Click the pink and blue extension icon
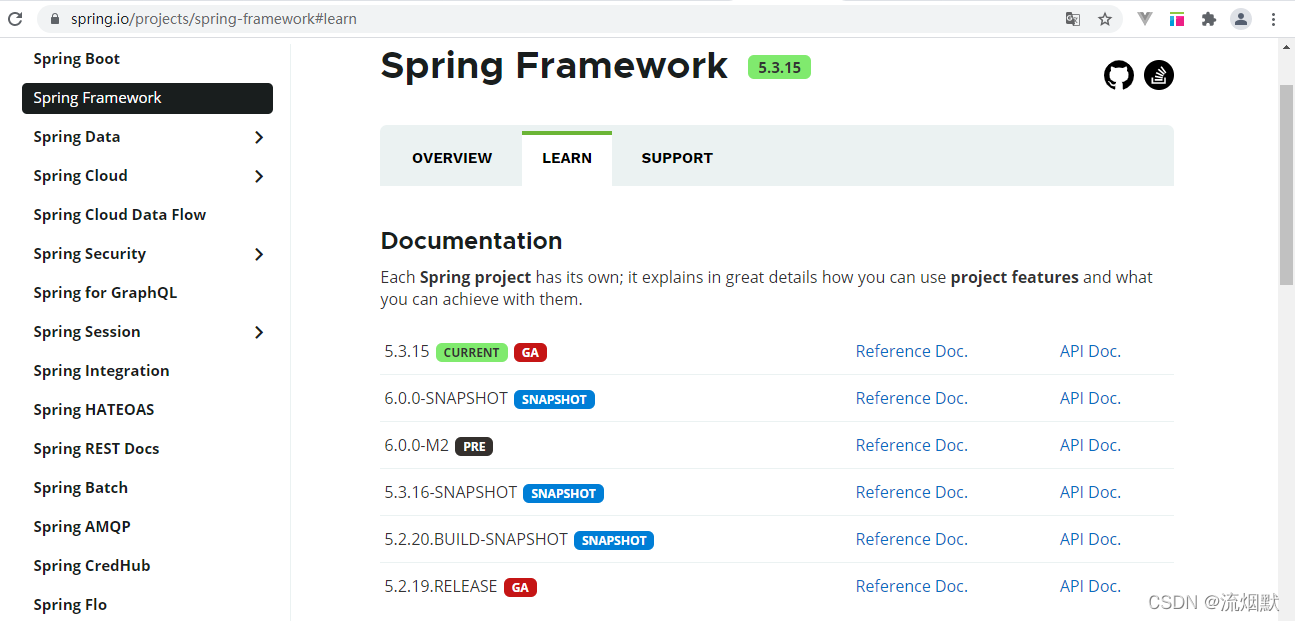Viewport: 1295px width, 621px height. [x=1177, y=19]
